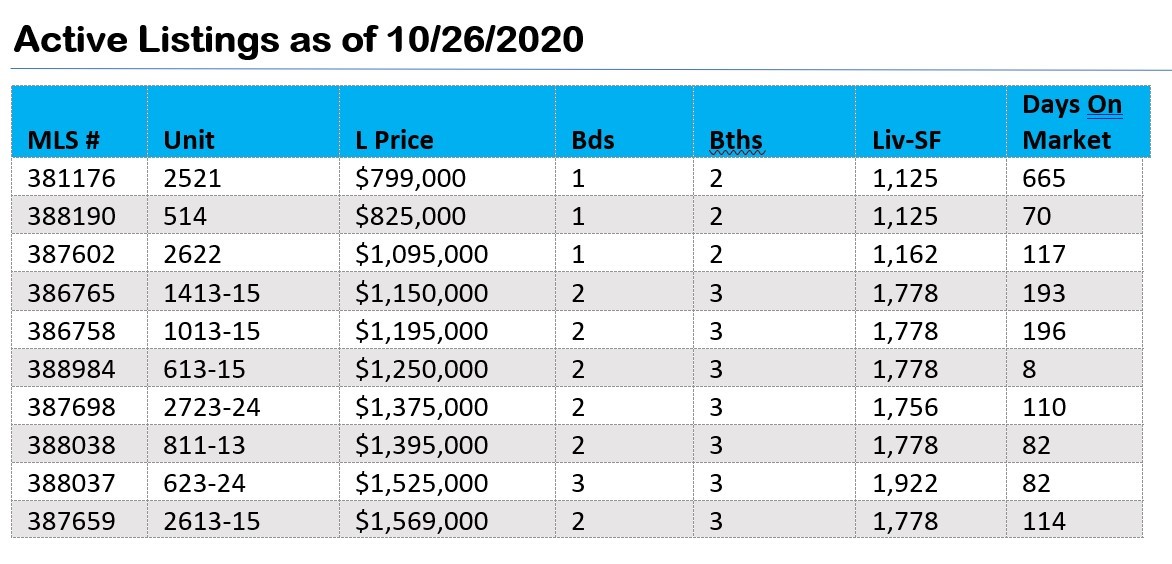Image resolution: width=1172 pixels, height=564 pixels.
Task: Click the L Price column header
Action: tap(394, 141)
